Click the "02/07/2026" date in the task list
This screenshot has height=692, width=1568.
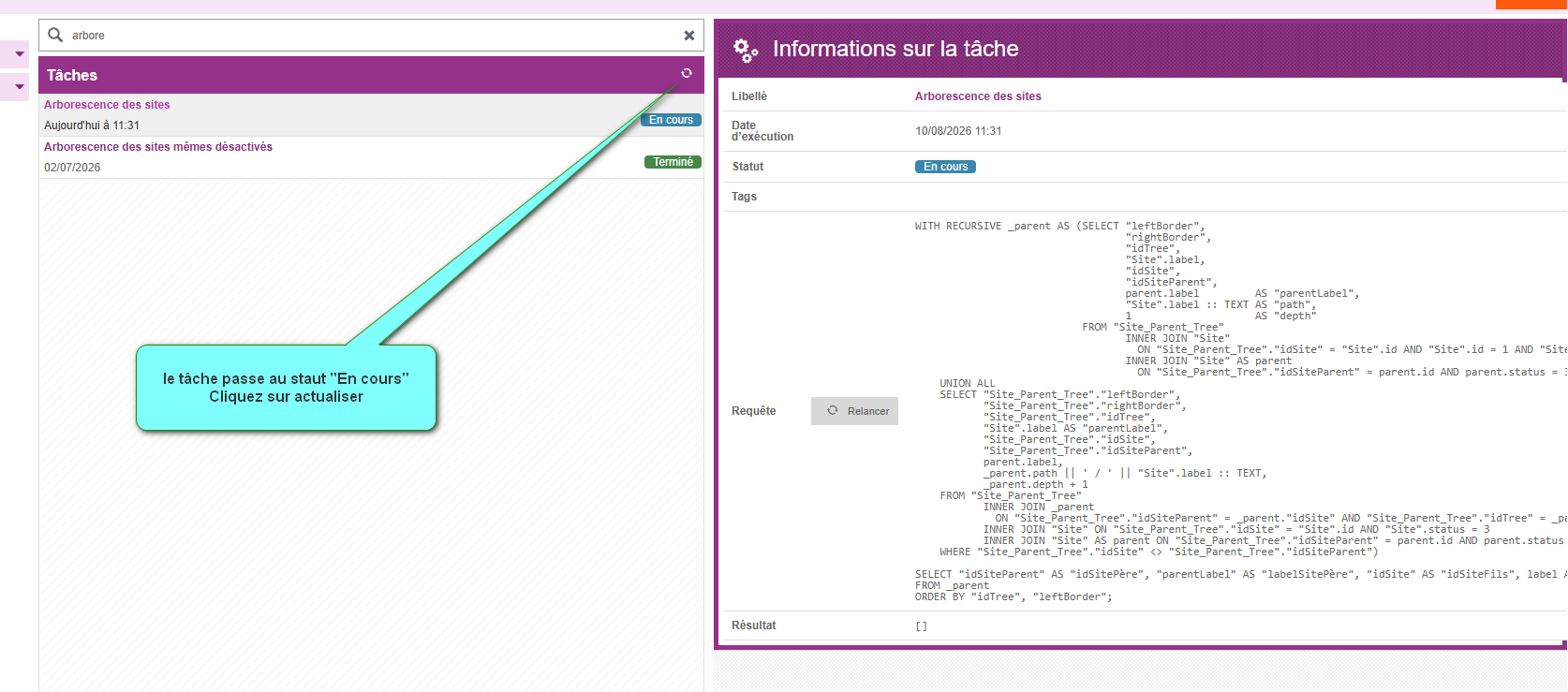(x=72, y=168)
